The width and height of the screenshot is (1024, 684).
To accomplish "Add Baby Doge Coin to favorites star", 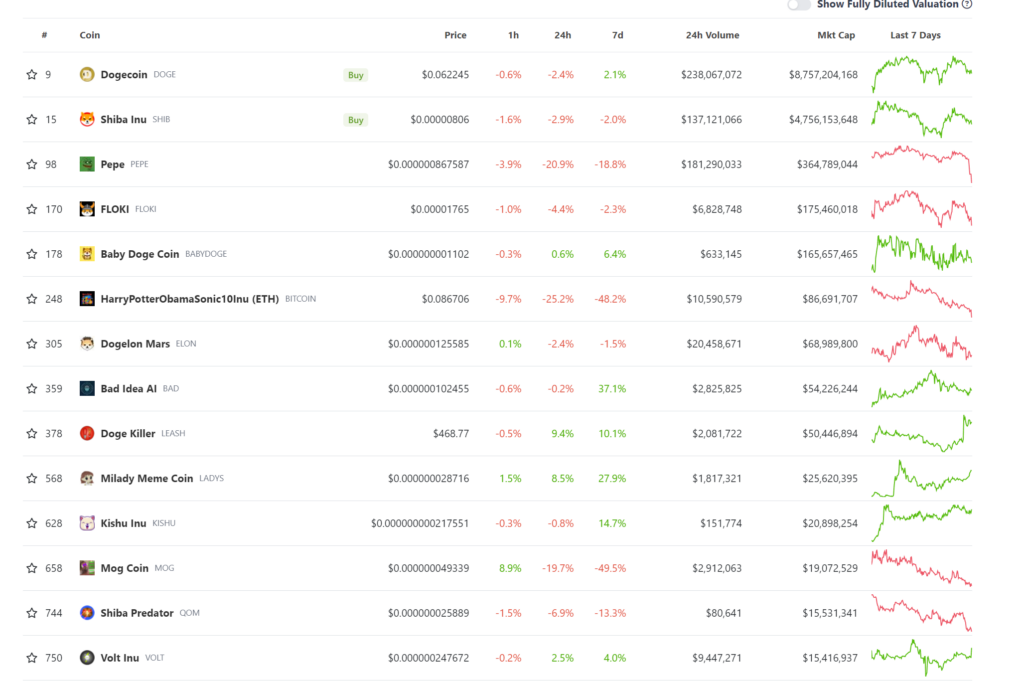I will pyautogui.click(x=31, y=254).
